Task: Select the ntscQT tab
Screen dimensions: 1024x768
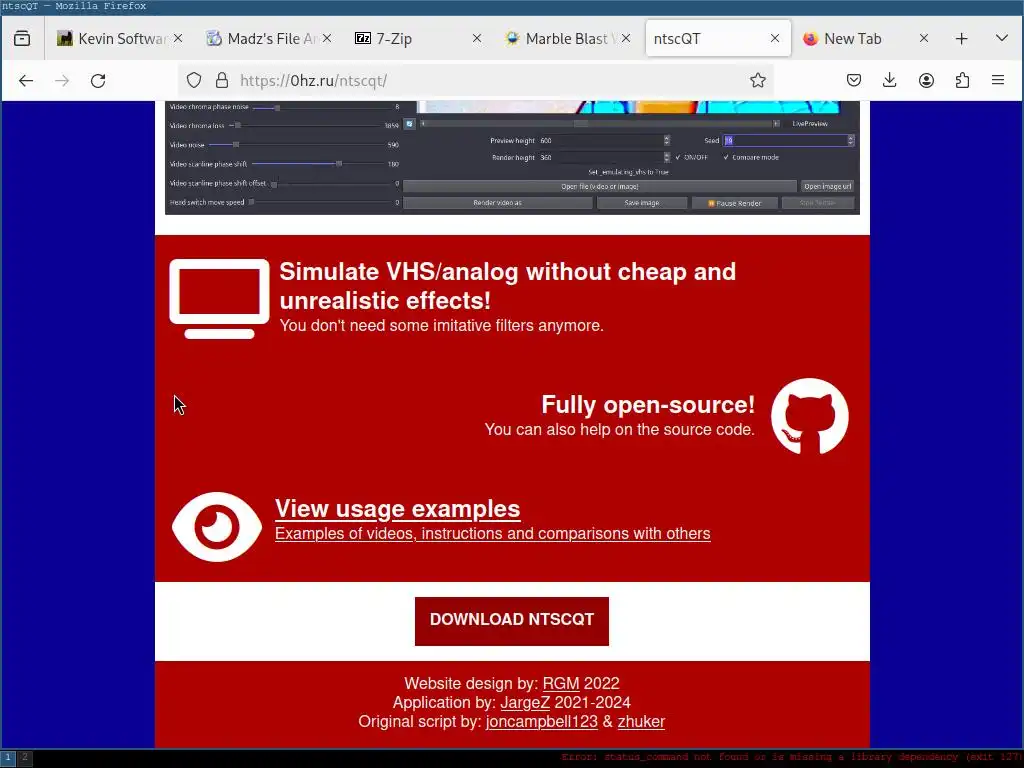Action: pyautogui.click(x=718, y=39)
